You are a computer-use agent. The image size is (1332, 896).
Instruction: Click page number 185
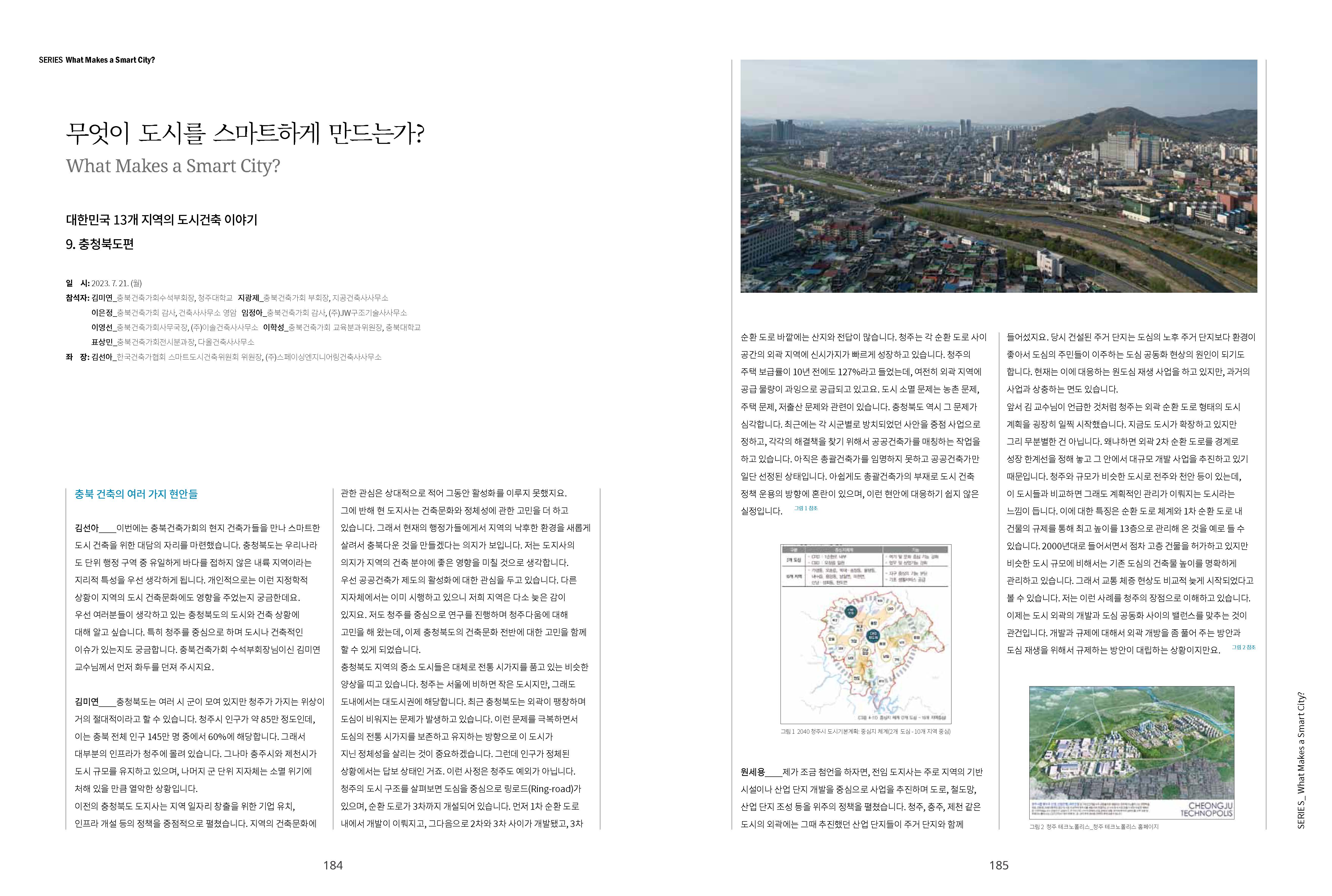click(998, 865)
